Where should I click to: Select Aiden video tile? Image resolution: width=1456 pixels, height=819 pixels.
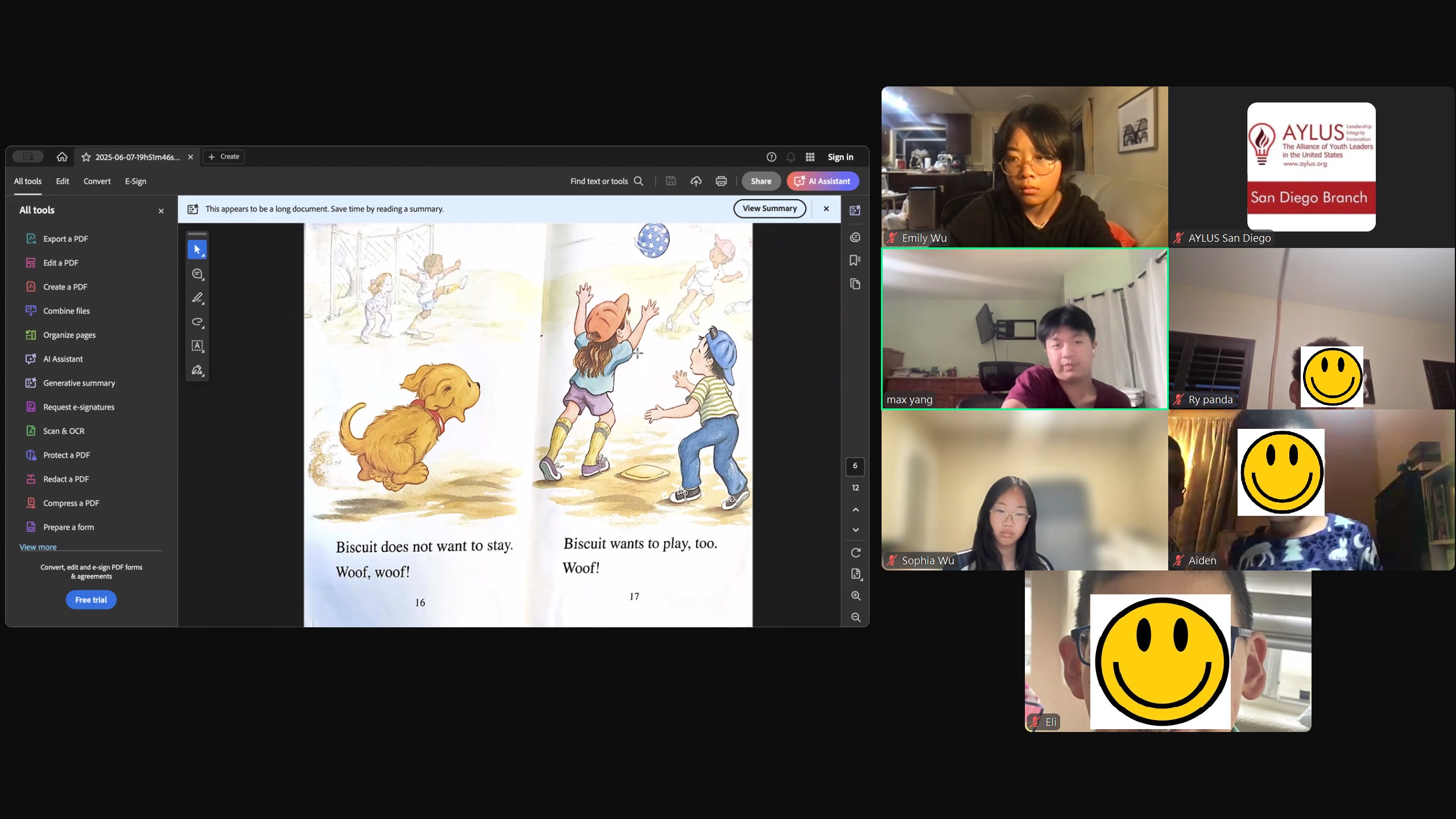pos(1312,490)
